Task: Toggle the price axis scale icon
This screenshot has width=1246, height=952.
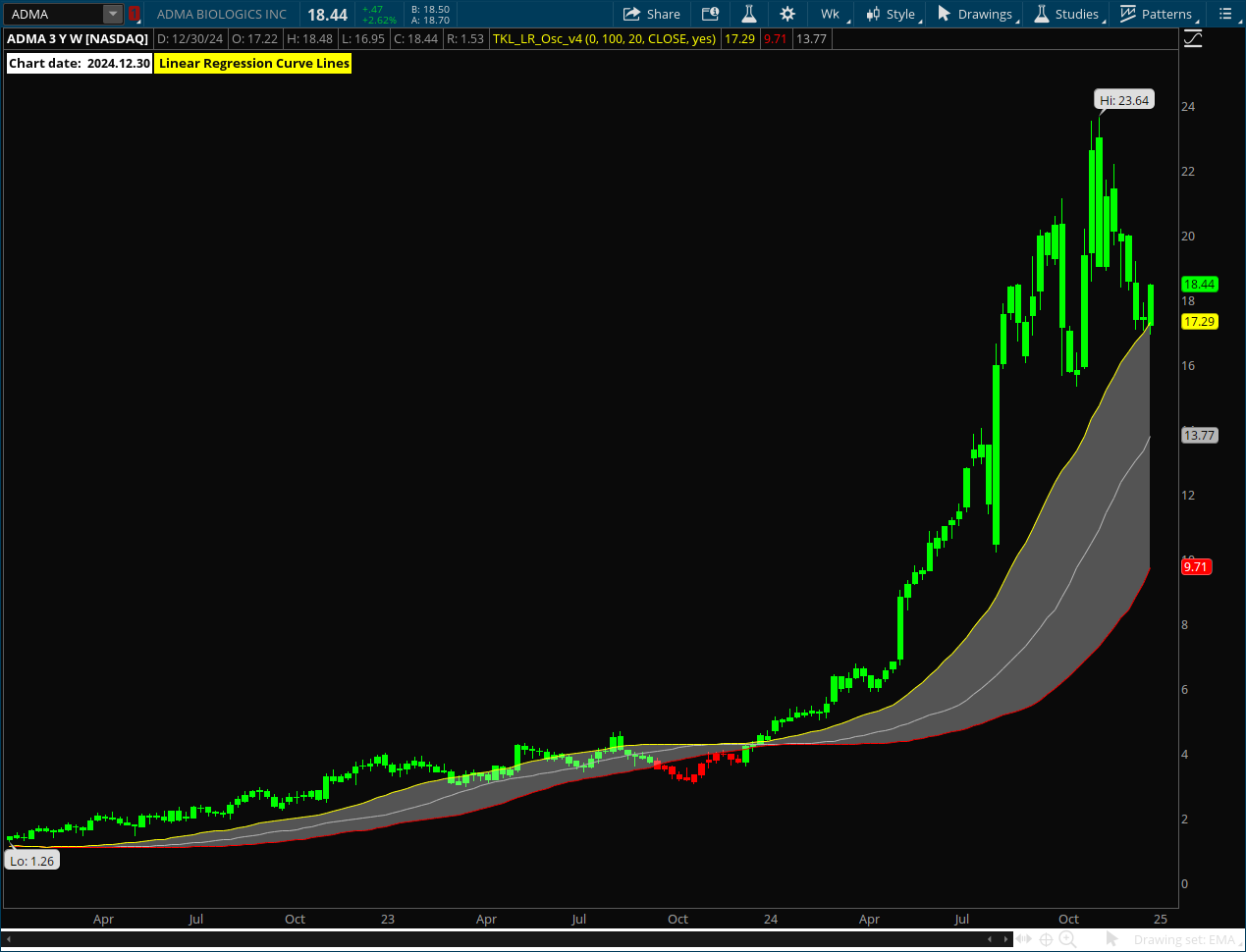Action: tap(1193, 39)
